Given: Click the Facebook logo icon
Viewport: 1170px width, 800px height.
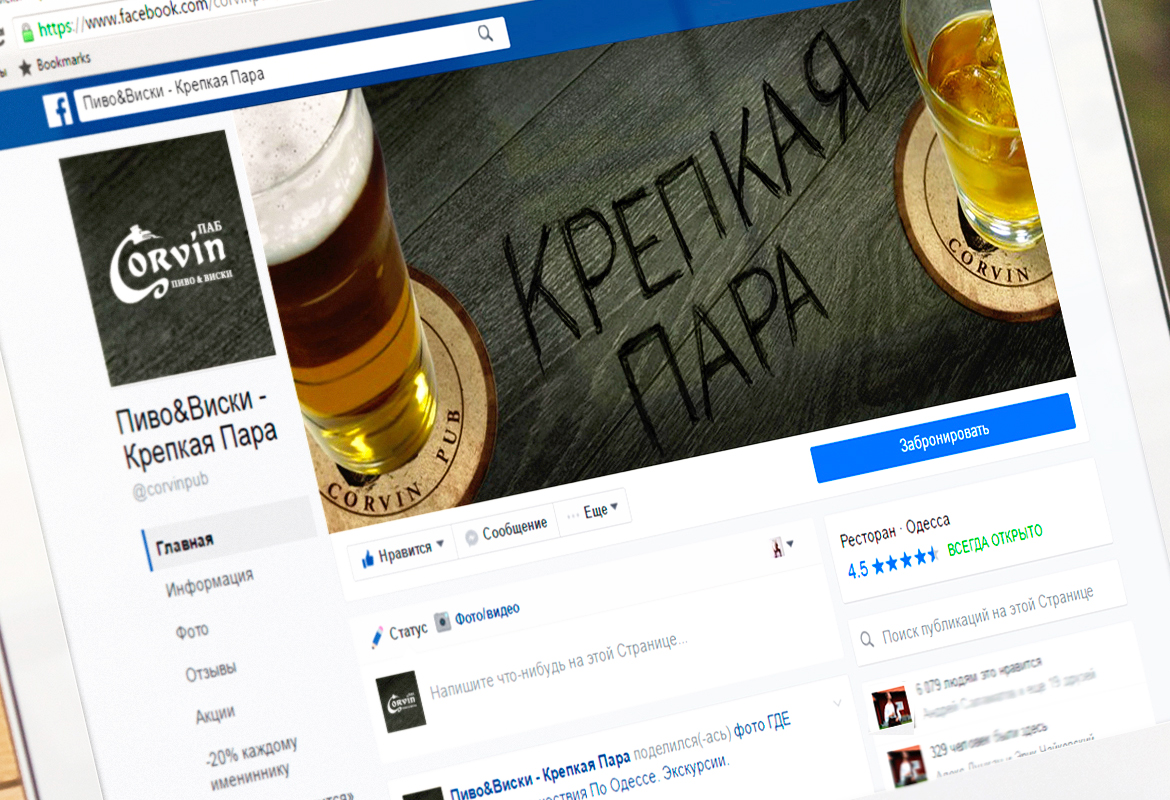Looking at the screenshot, I should point(57,110).
